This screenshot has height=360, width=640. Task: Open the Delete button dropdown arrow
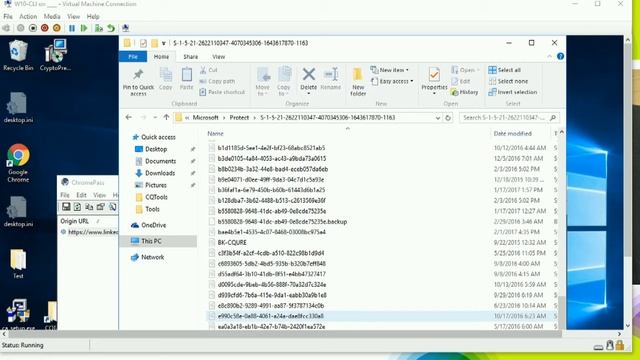(x=309, y=94)
